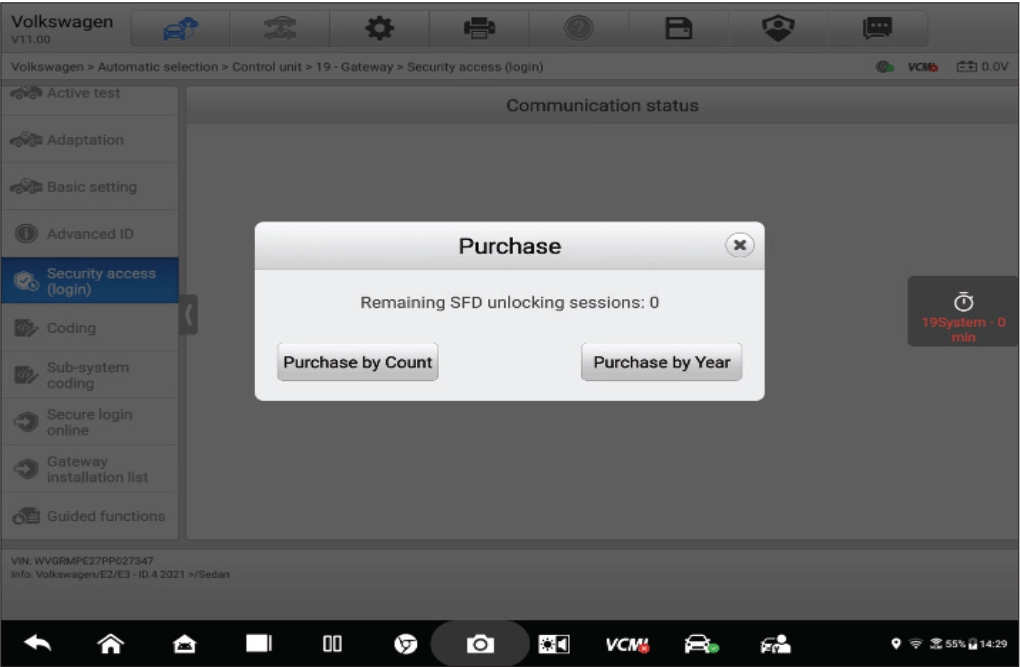Open vehicle diagnostics car icon bottom bar
1020x667 pixels.
tap(701, 644)
